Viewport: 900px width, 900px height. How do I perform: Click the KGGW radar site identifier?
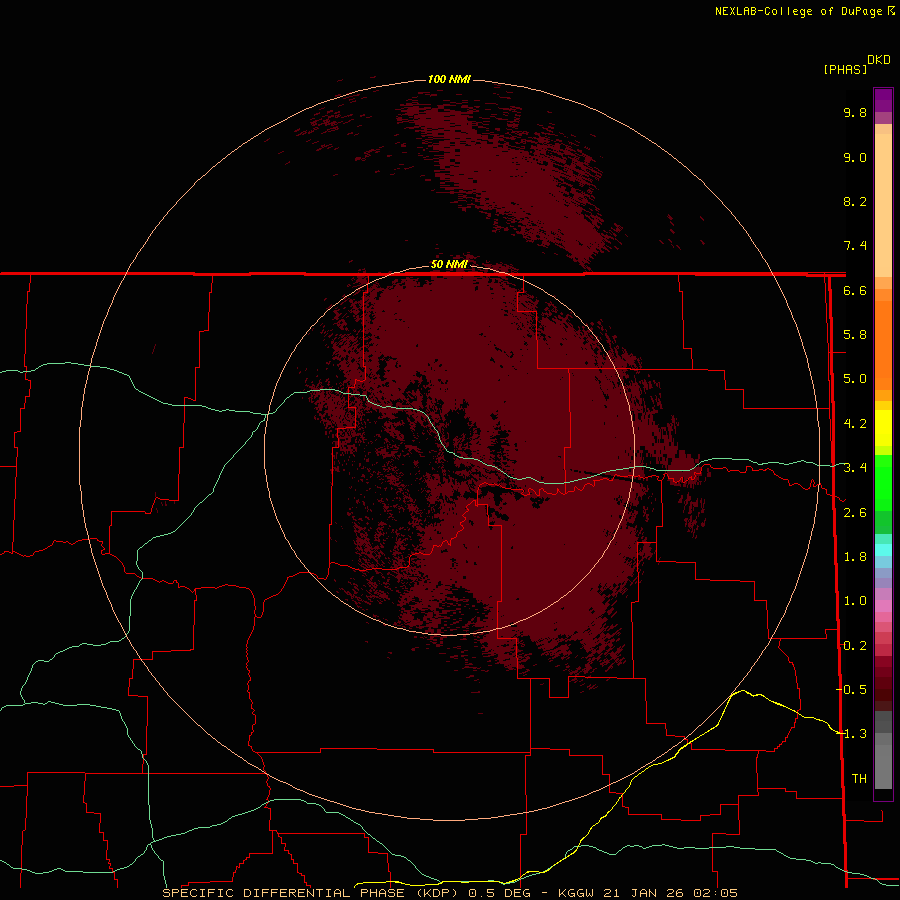point(576,893)
